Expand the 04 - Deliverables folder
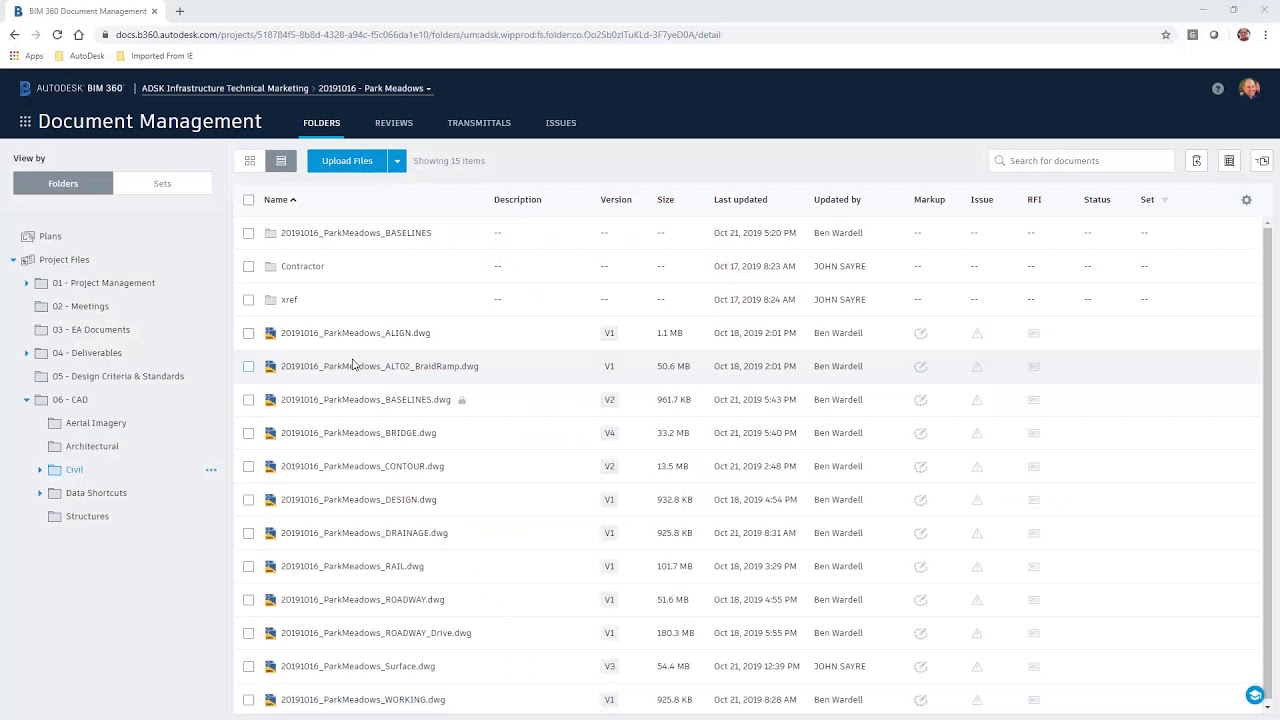Screen dimensions: 1280x720 pyautogui.click(x=27, y=353)
